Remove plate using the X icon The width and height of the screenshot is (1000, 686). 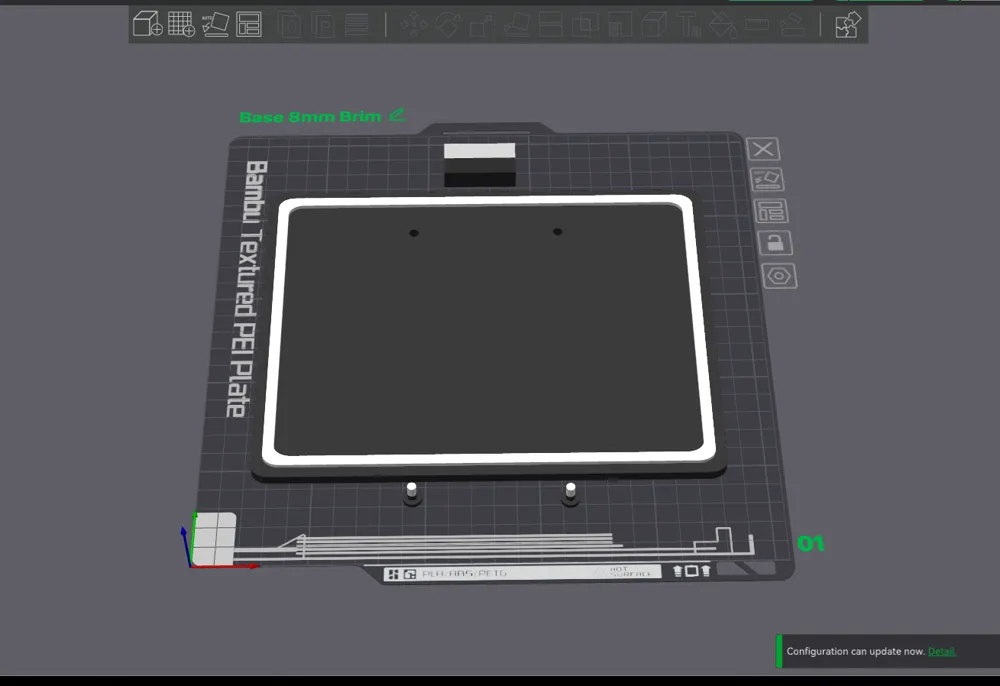[x=763, y=149]
